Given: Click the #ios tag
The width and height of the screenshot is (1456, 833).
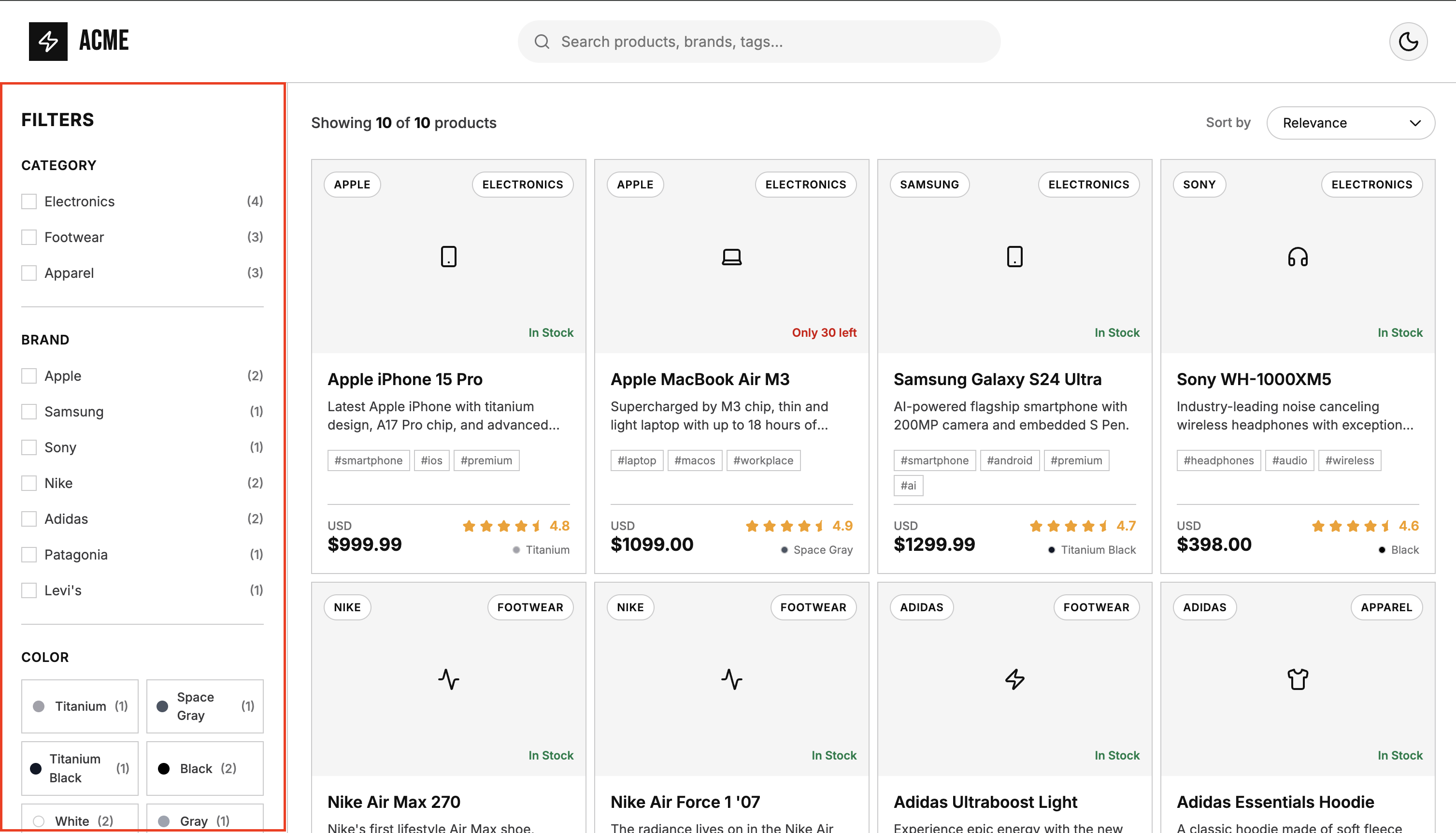Looking at the screenshot, I should point(431,460).
